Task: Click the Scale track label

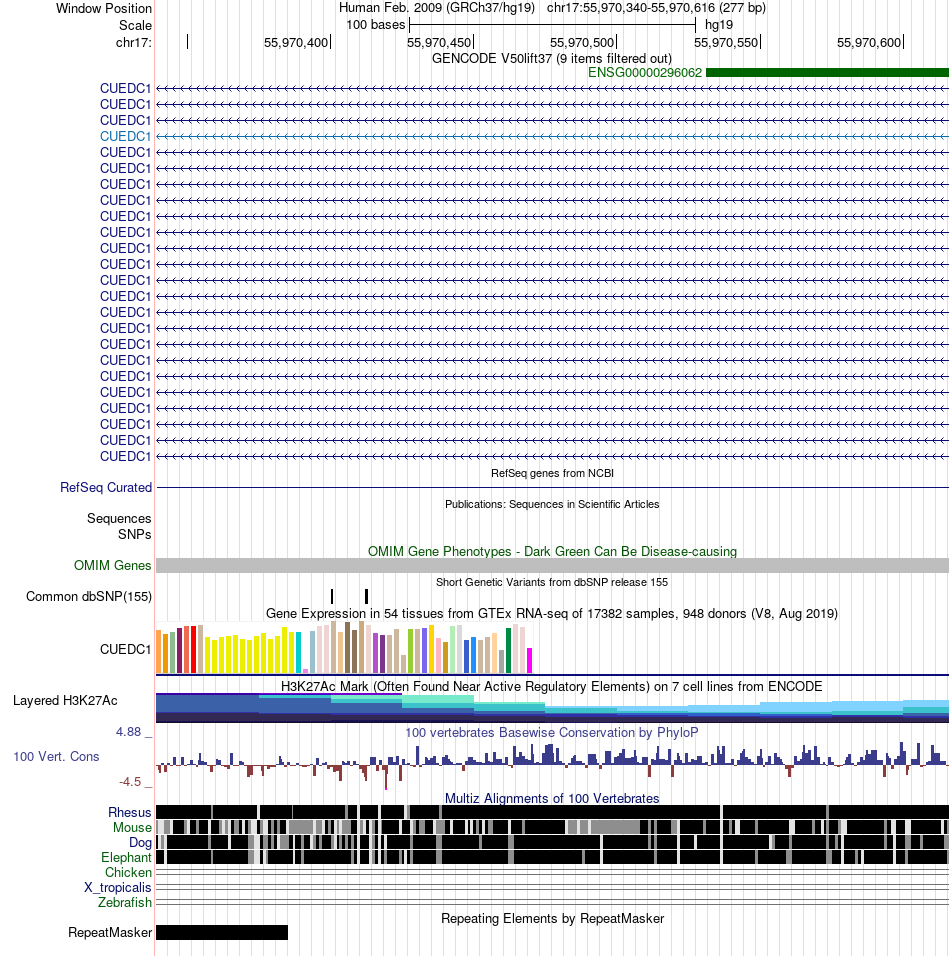Action: click(x=135, y=26)
